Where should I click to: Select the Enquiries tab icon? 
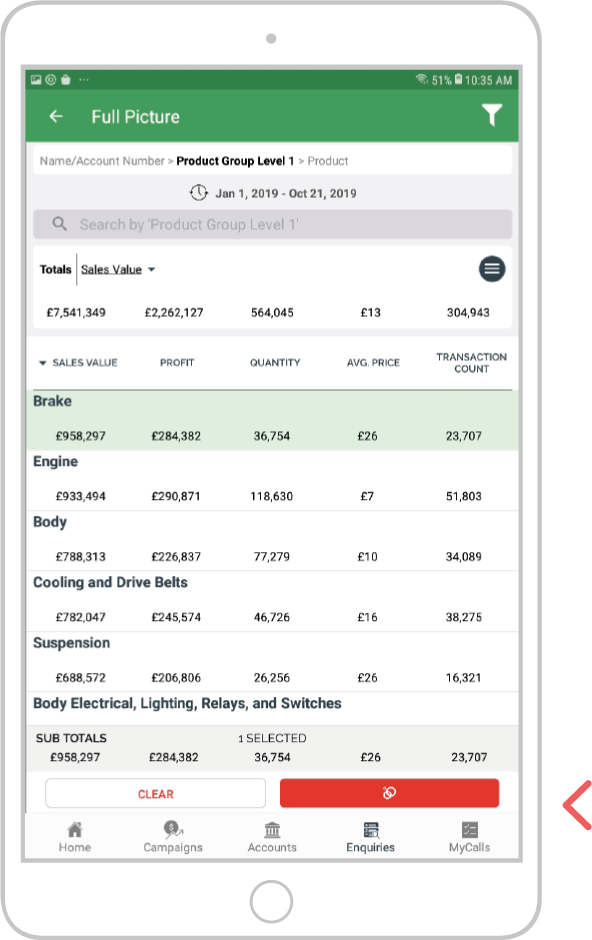point(371,830)
